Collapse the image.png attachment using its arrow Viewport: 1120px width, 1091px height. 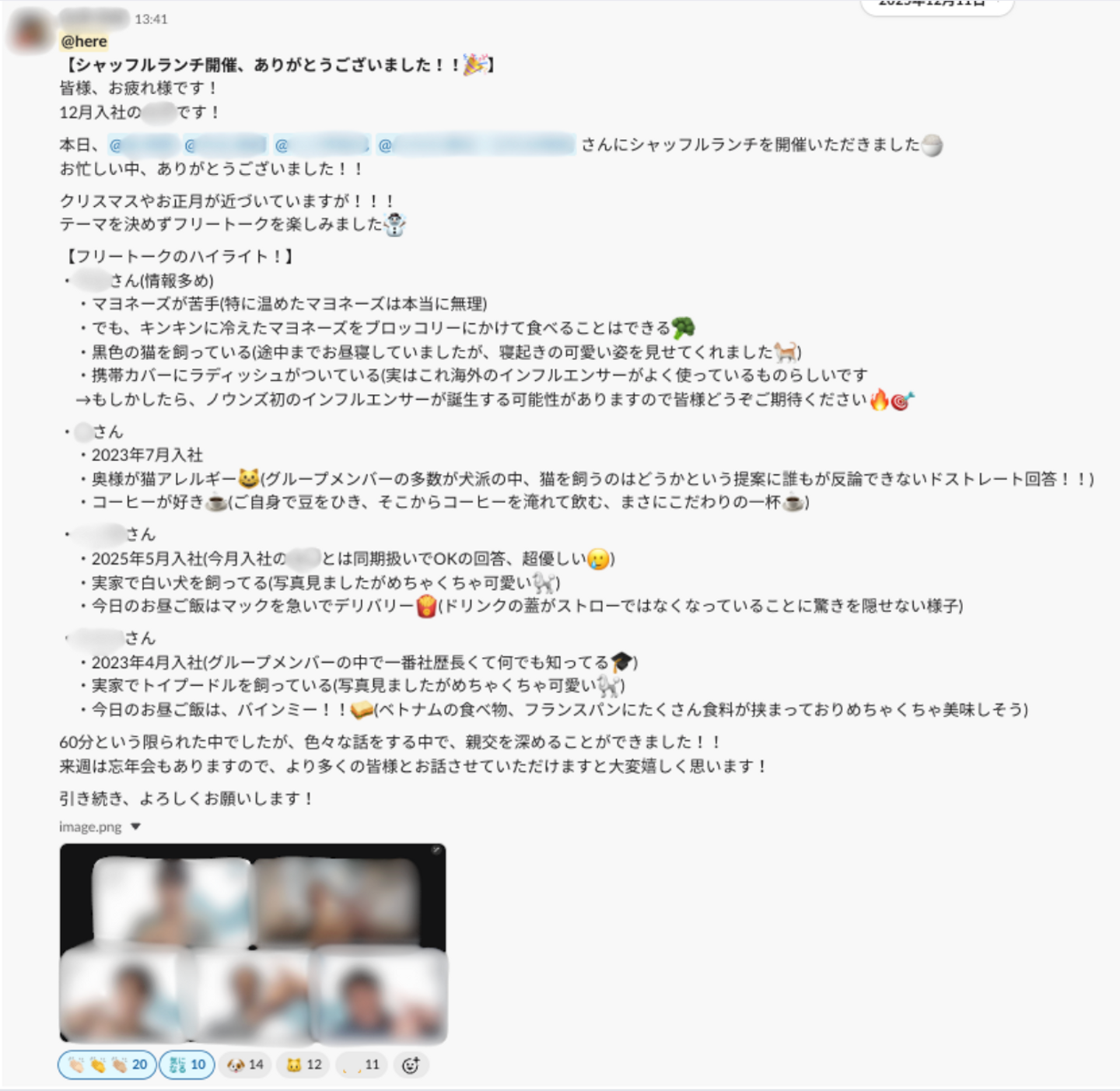[x=135, y=827]
